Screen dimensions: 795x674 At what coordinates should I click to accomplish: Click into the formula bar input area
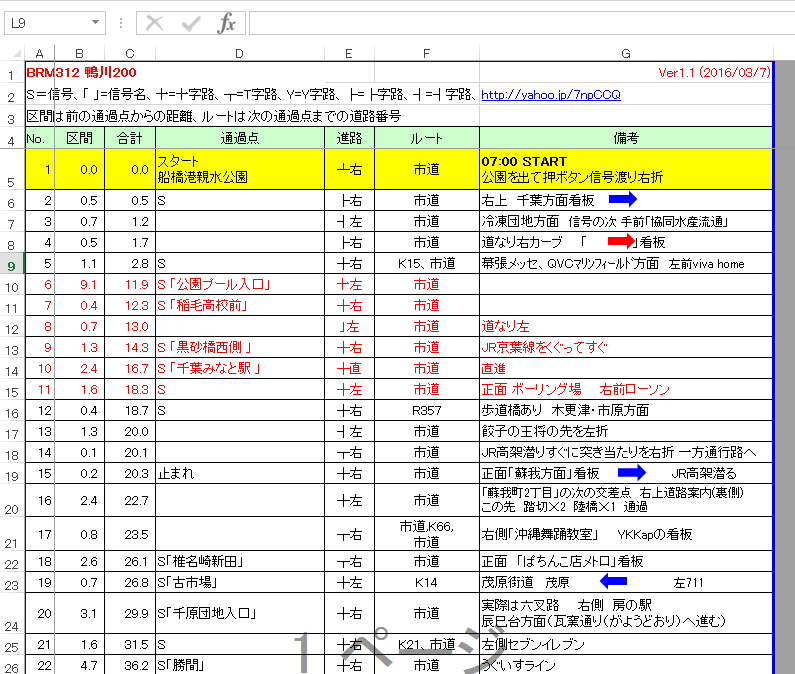pyautogui.click(x=522, y=23)
